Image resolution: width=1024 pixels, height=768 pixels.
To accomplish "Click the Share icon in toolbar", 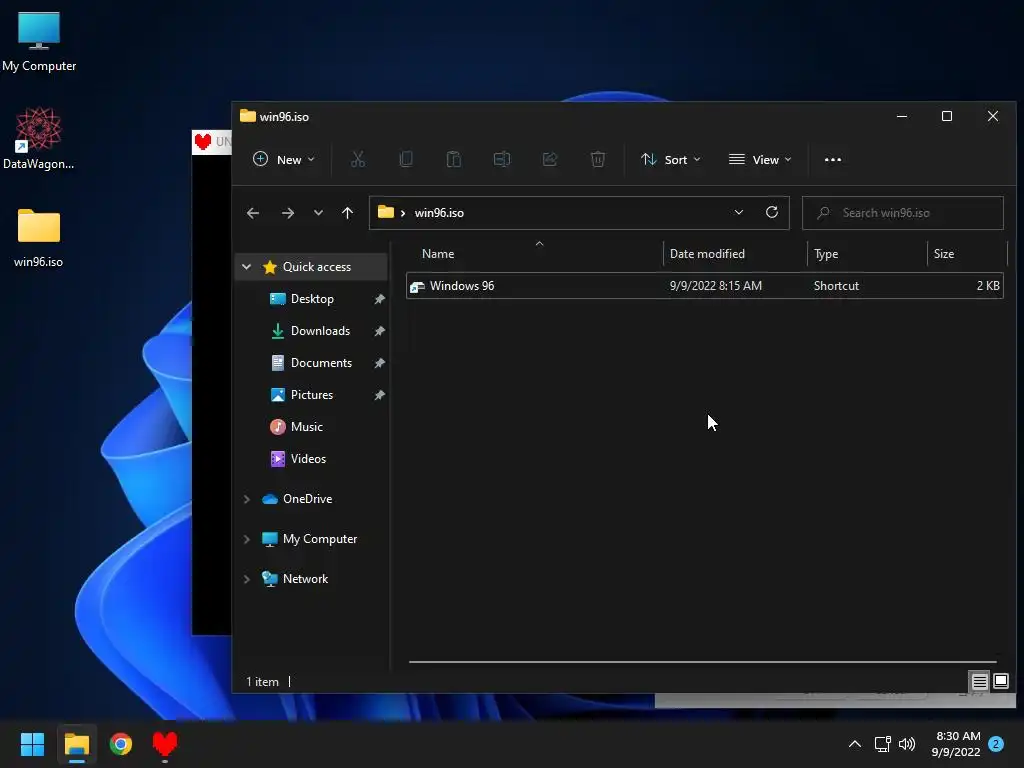I will (550, 159).
